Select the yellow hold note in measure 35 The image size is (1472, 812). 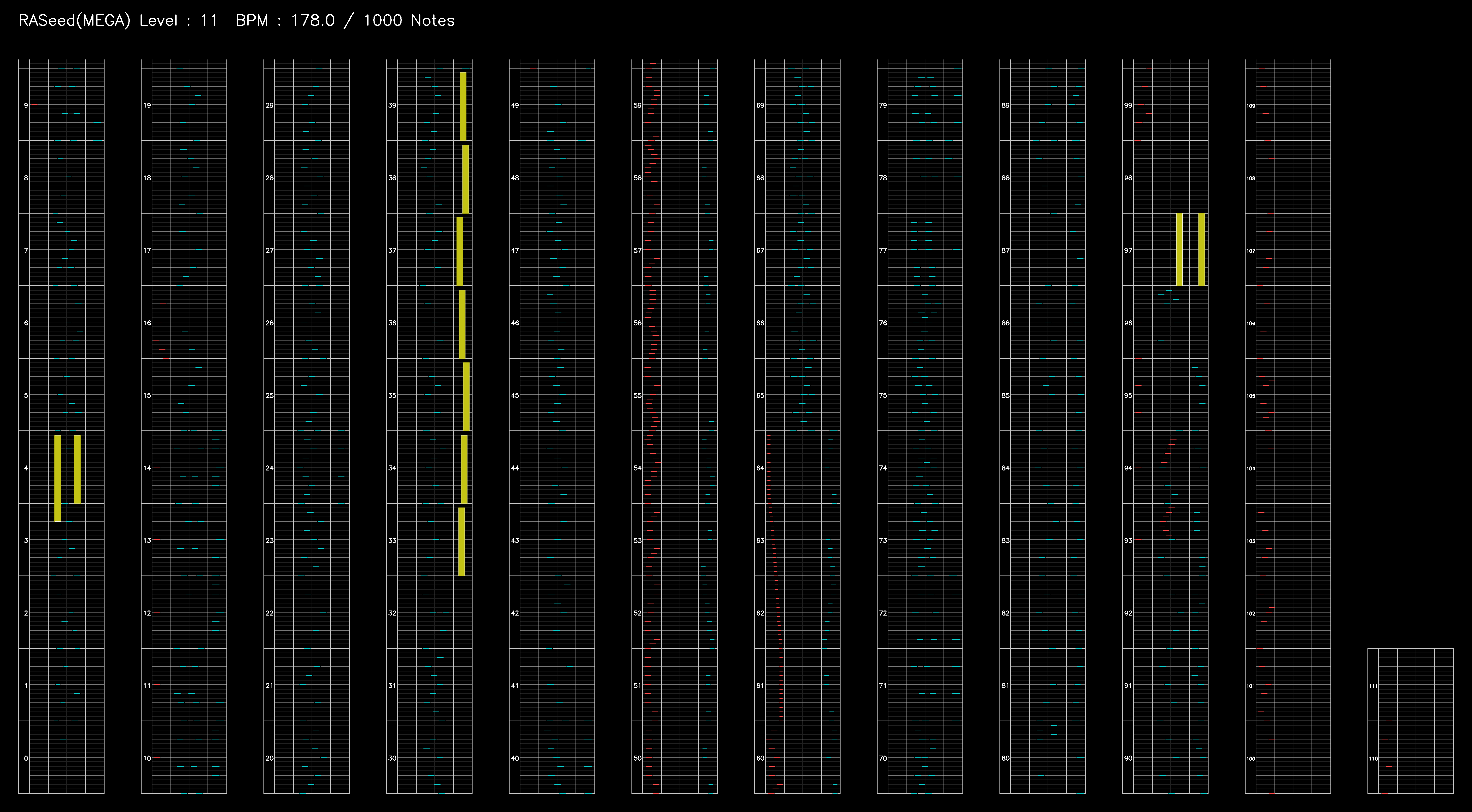466,397
